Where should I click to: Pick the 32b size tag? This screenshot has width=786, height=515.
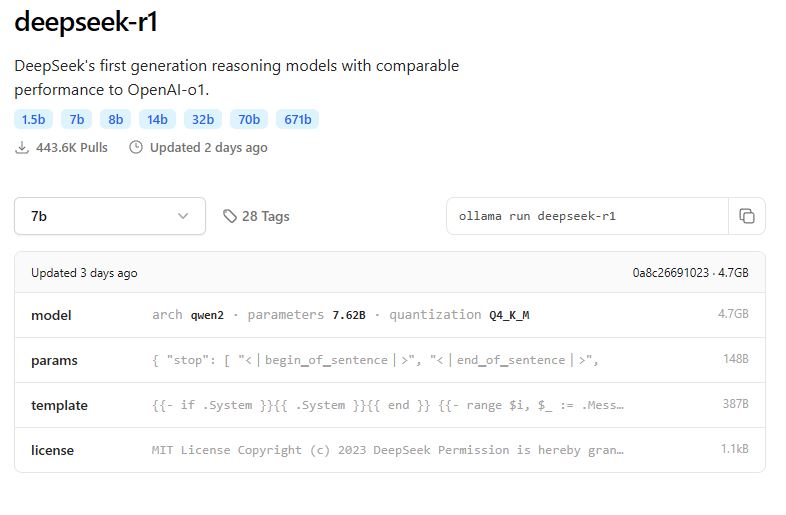click(x=203, y=119)
